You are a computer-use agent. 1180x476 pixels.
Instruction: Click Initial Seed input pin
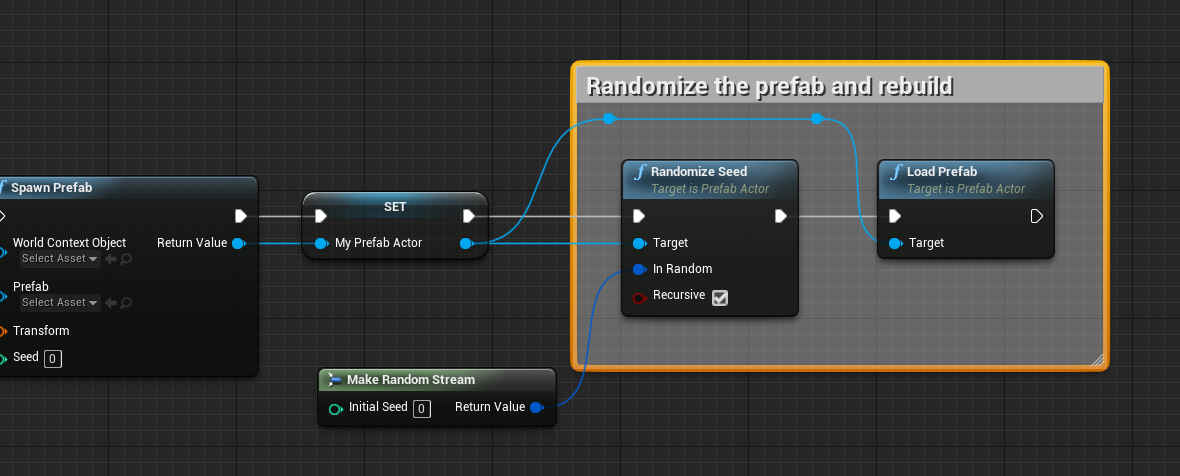(336, 409)
